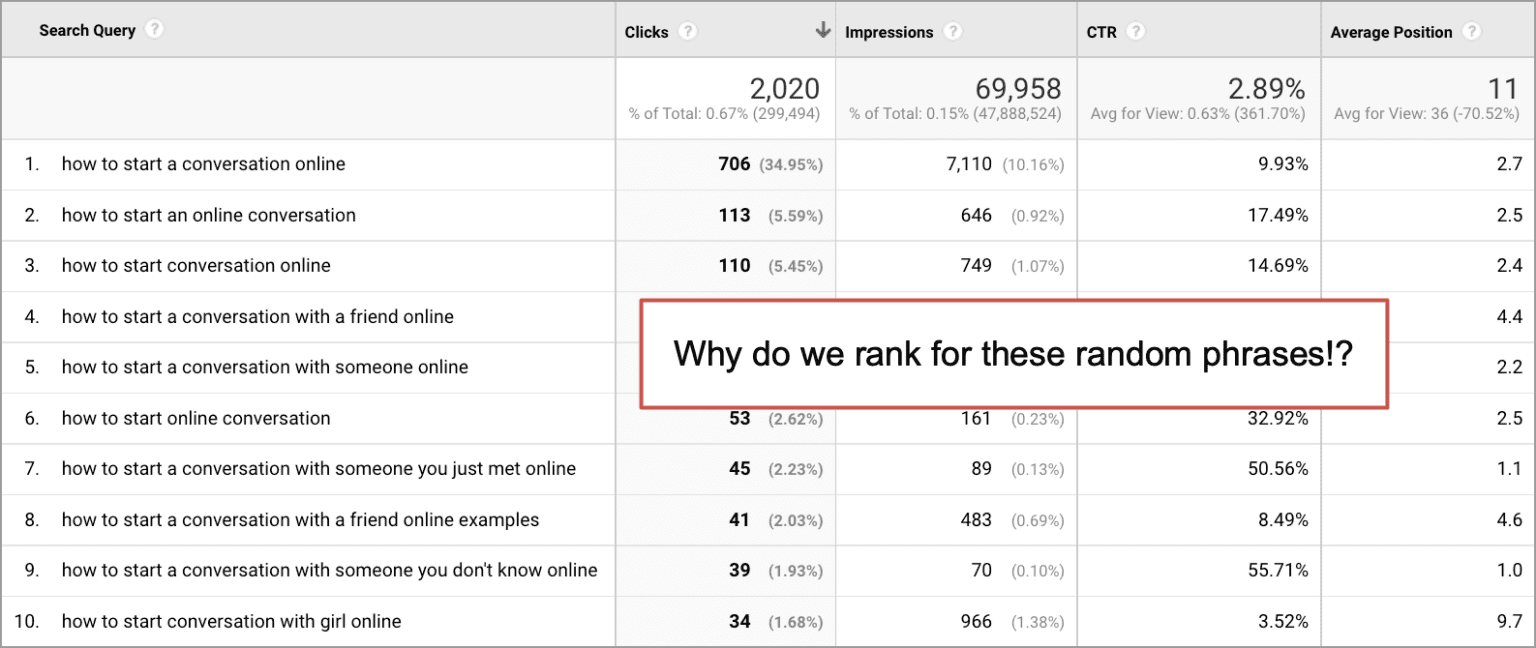
Task: Select "how to start online conversation" row
Action: pos(195,418)
